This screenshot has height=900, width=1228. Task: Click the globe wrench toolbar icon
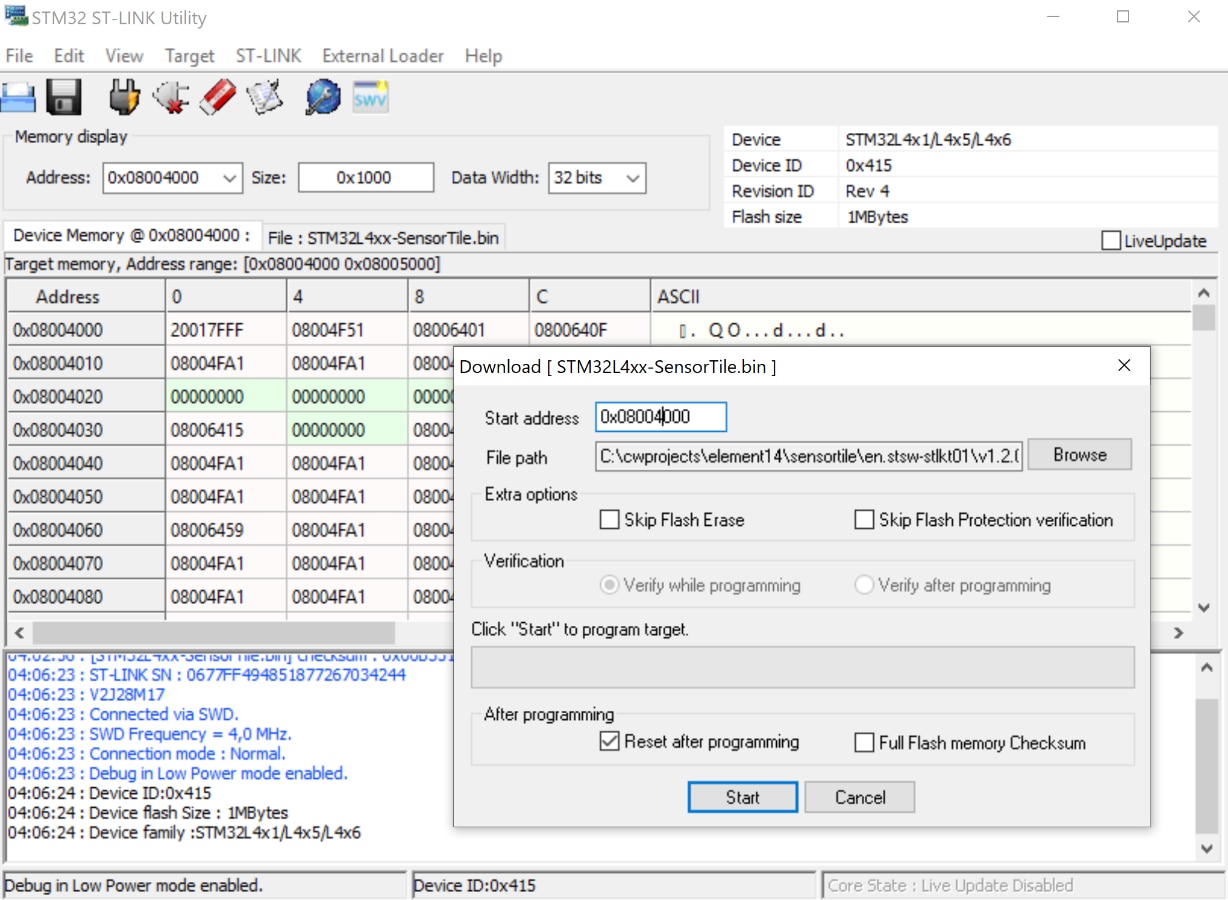[x=323, y=98]
